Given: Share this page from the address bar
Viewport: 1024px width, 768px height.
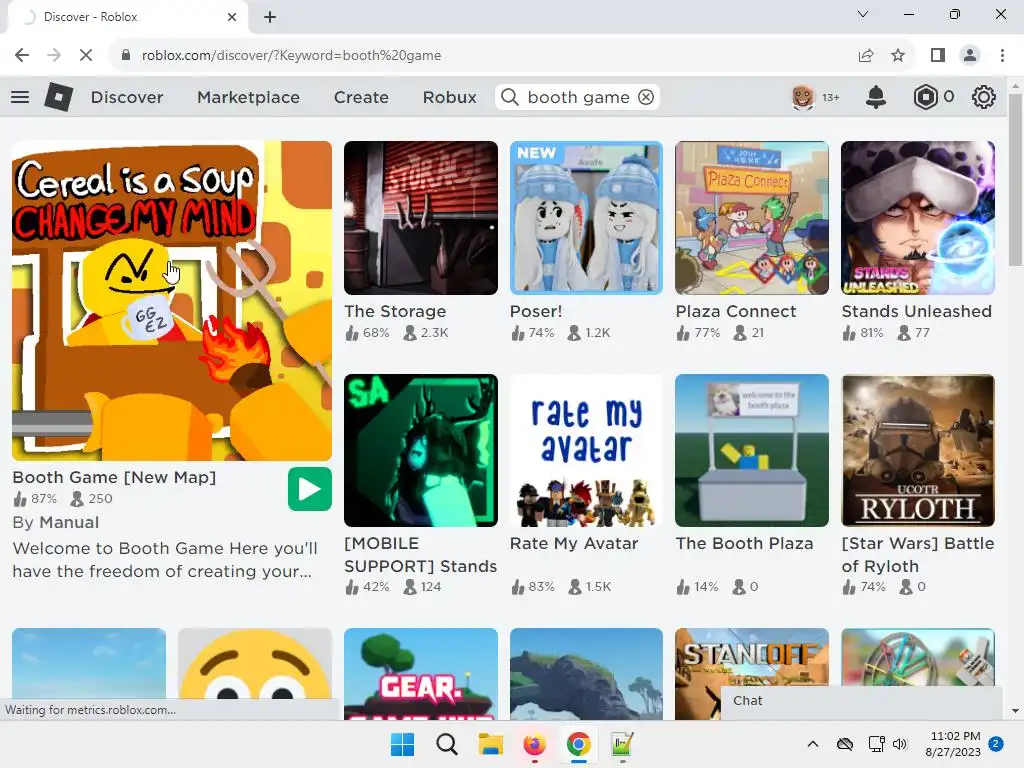Looking at the screenshot, I should click(x=866, y=56).
